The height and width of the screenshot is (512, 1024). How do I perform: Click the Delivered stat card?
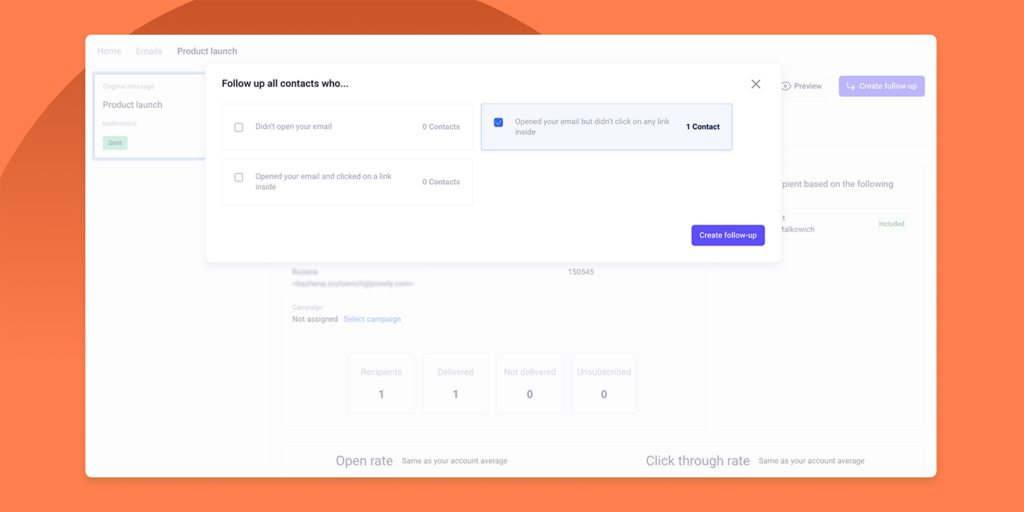(455, 383)
